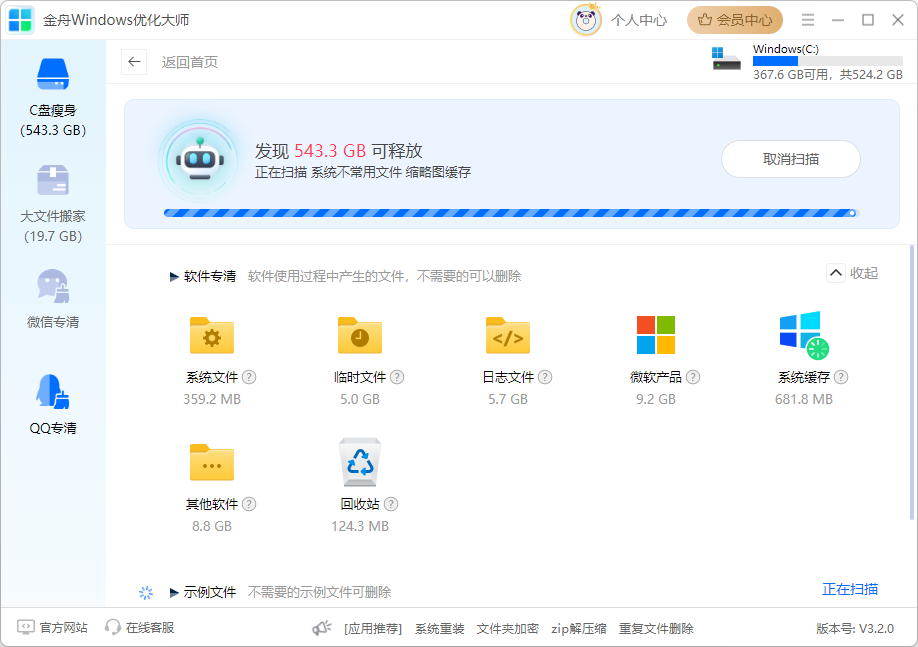Select the 其他软件 folder icon
The image size is (918, 647).
pyautogui.click(x=212, y=462)
